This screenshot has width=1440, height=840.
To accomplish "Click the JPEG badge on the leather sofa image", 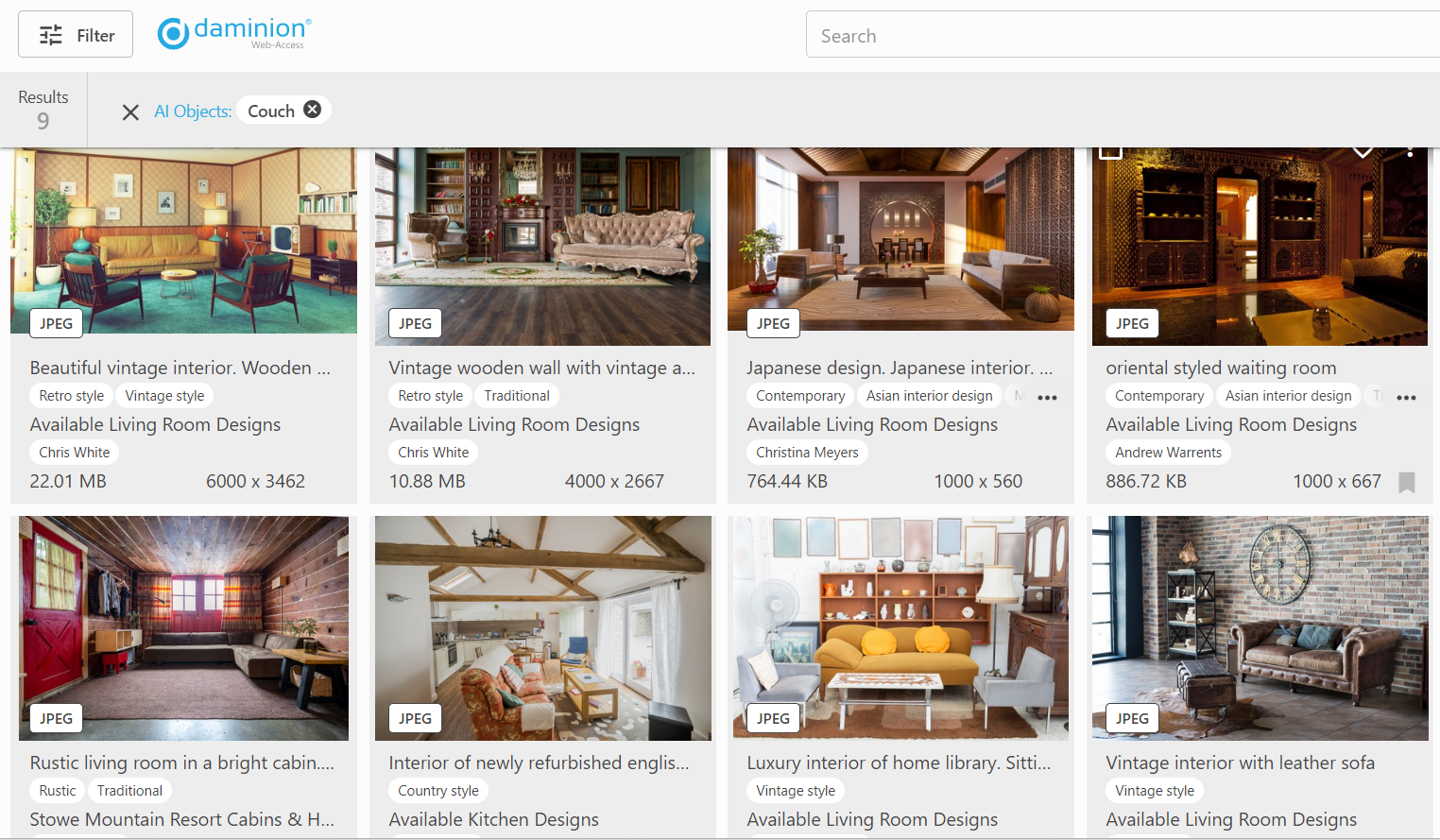I will (1131, 718).
